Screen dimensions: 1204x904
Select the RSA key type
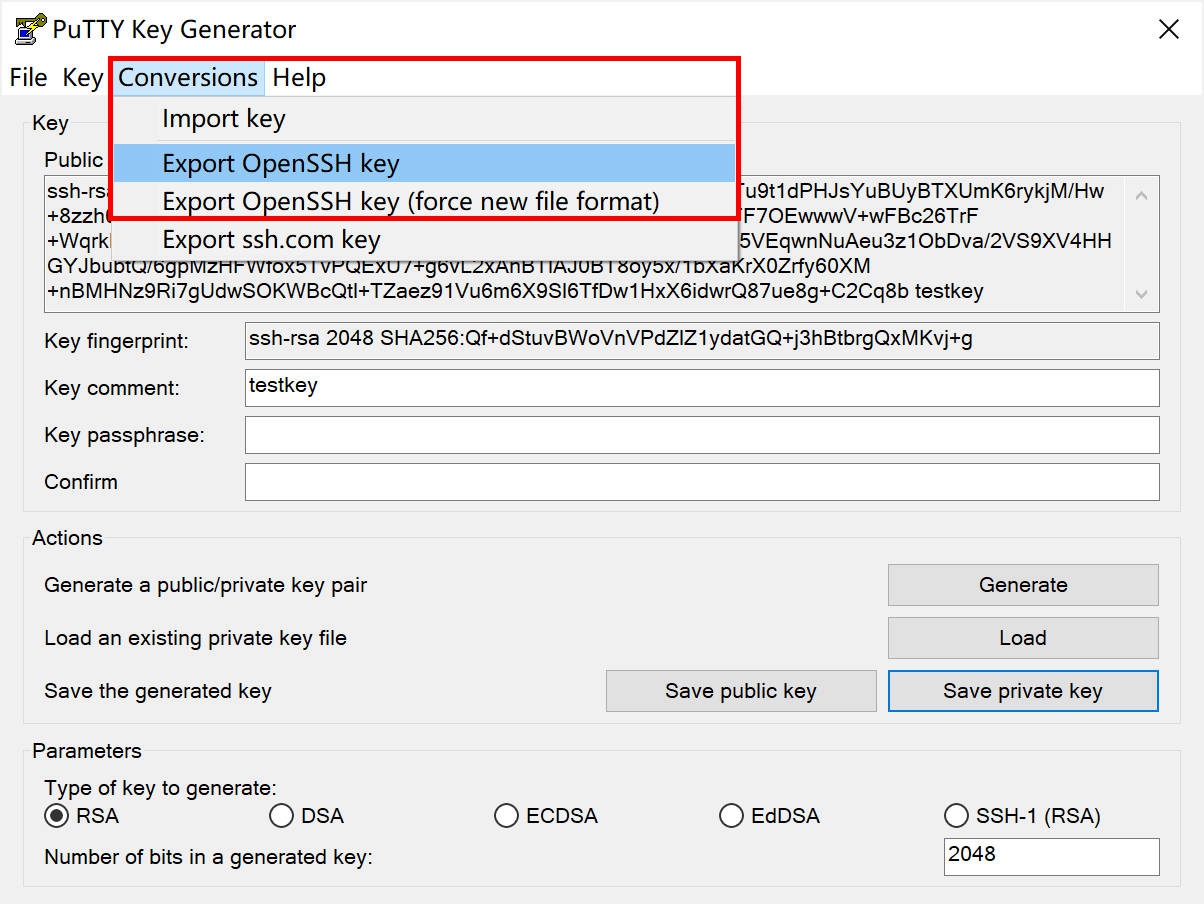point(82,816)
